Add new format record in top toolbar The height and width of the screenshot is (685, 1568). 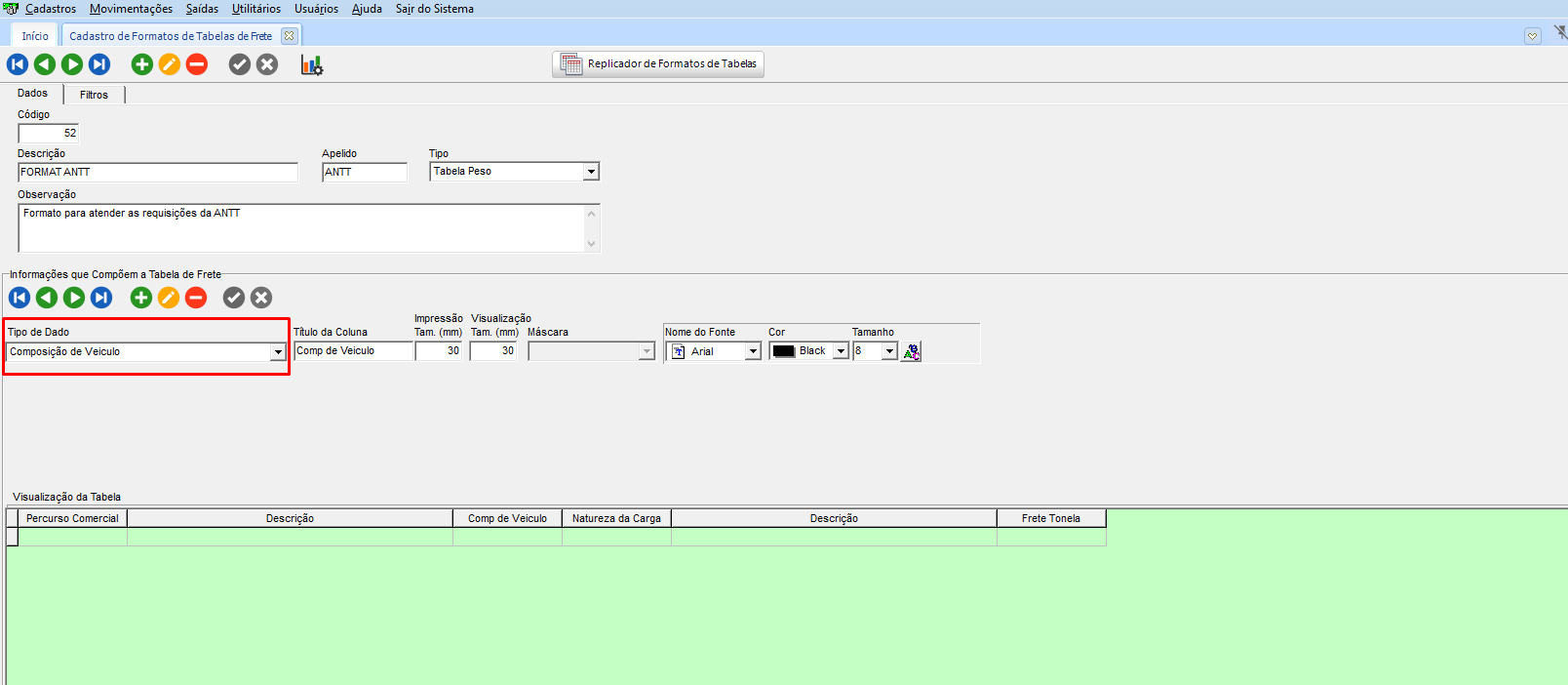(x=142, y=64)
